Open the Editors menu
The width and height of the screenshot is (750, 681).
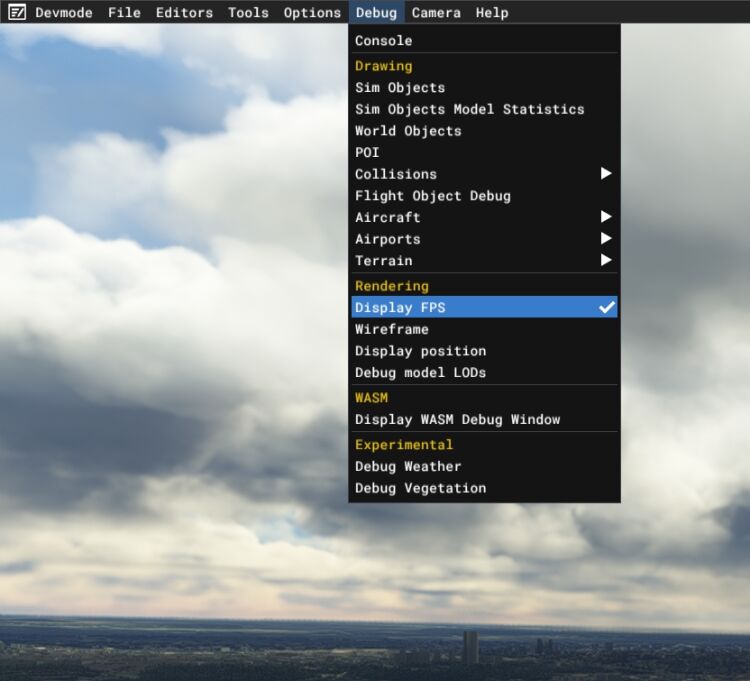pyautogui.click(x=184, y=13)
